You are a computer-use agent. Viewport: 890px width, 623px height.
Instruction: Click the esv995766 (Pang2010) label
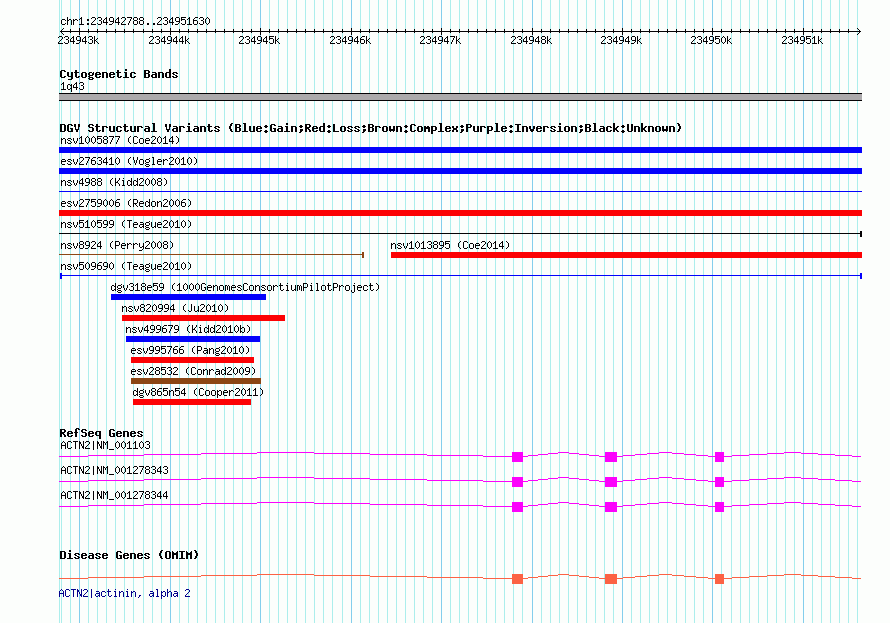(x=190, y=350)
